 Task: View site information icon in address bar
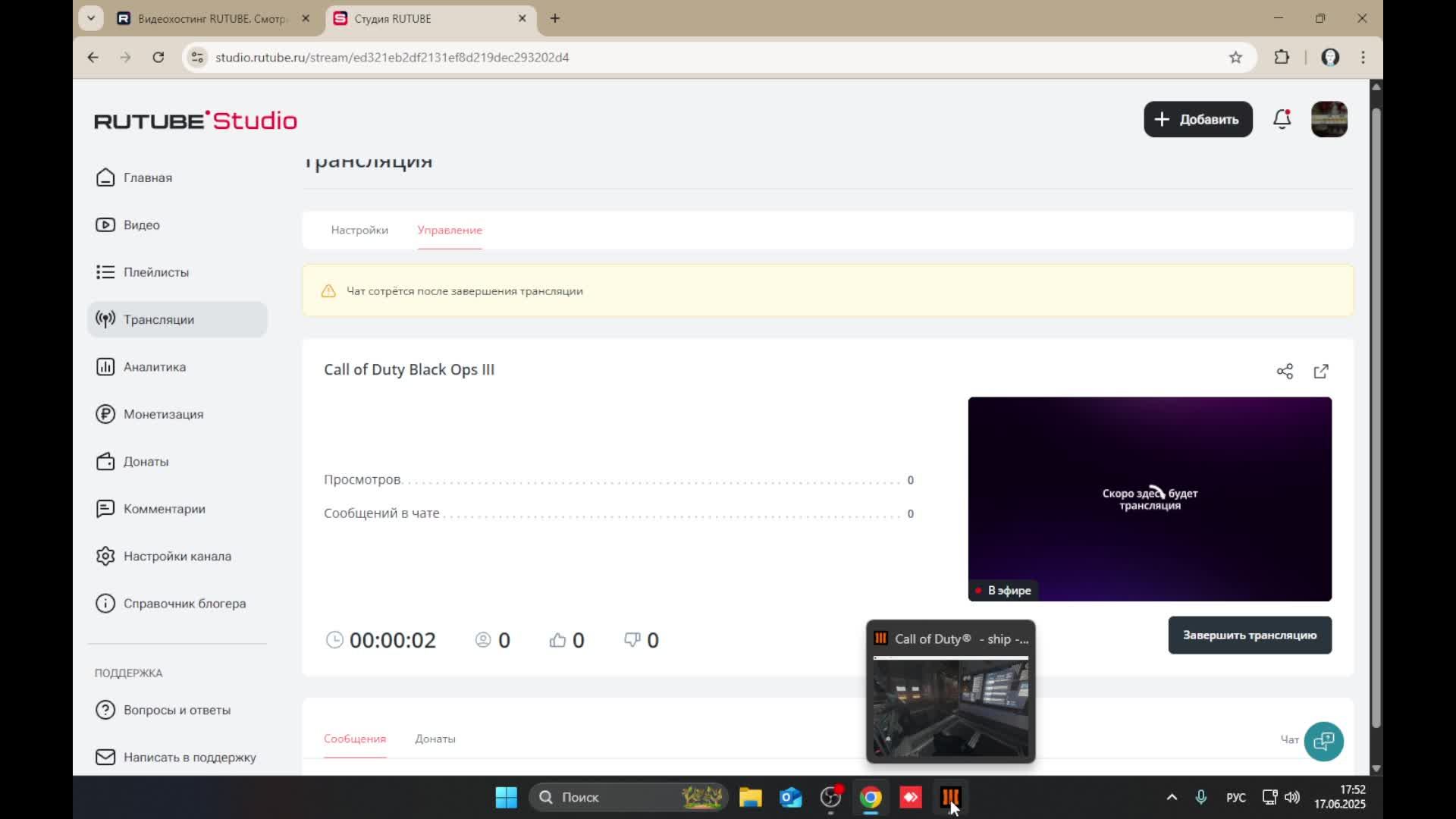tap(197, 58)
